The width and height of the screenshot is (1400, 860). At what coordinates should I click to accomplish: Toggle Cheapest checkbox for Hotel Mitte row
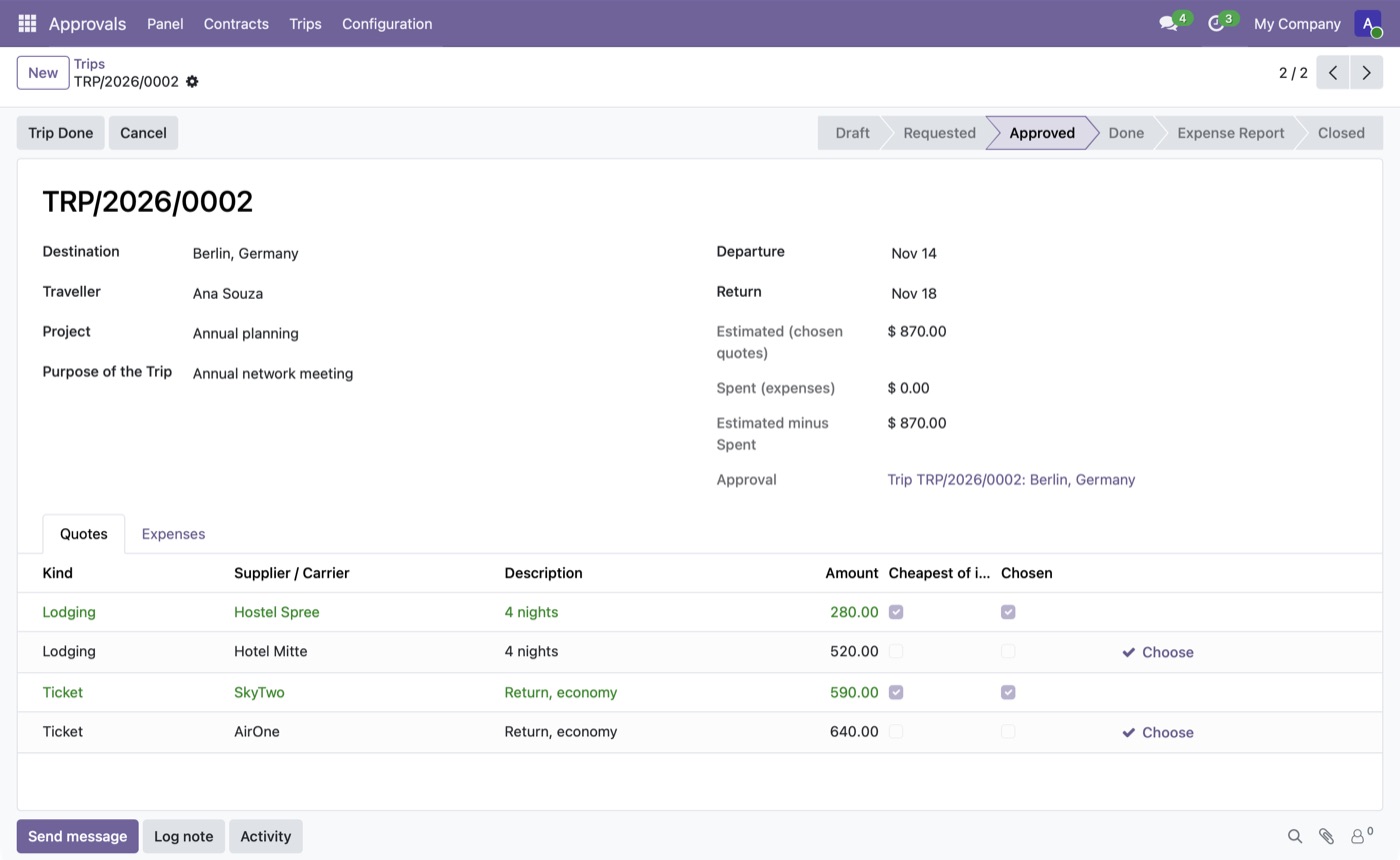click(896, 652)
